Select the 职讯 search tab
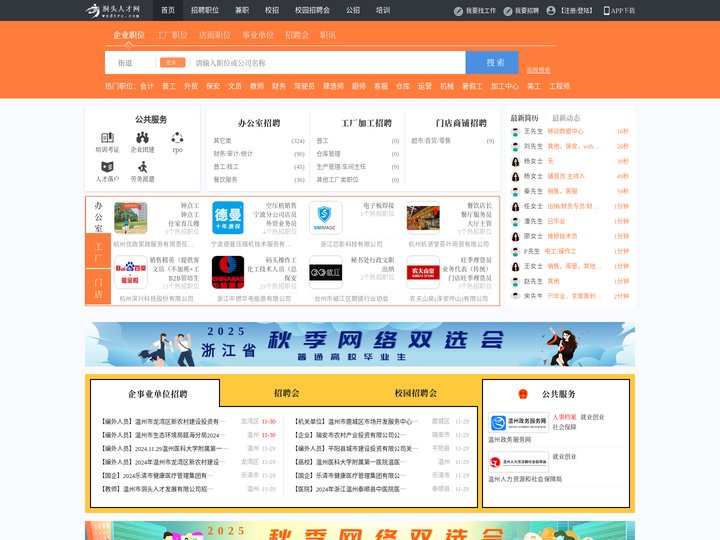 pos(328,35)
